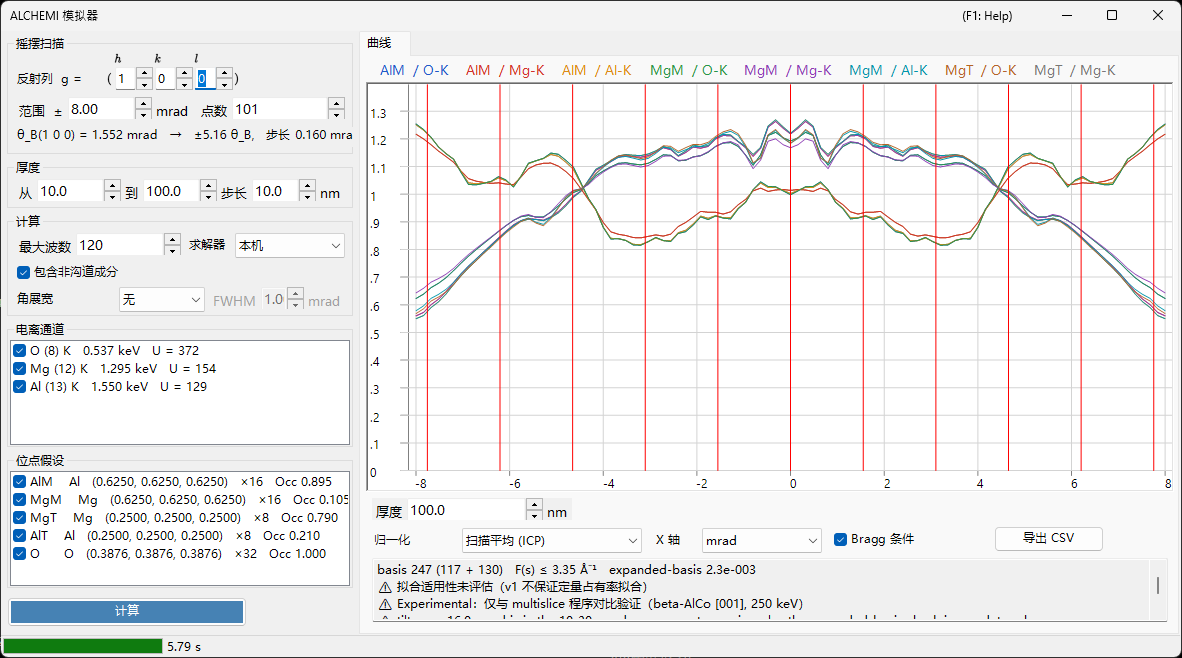Open the X 轴 mrad unit dropdown

[x=761, y=540]
